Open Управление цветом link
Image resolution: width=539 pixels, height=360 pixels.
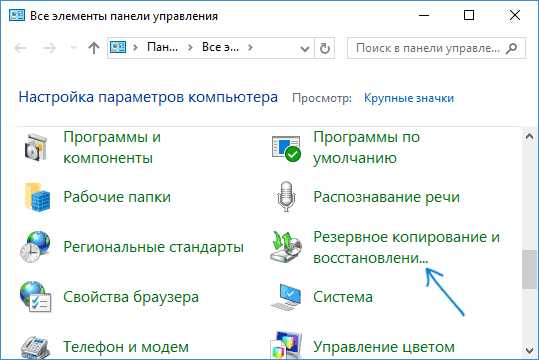tap(384, 347)
